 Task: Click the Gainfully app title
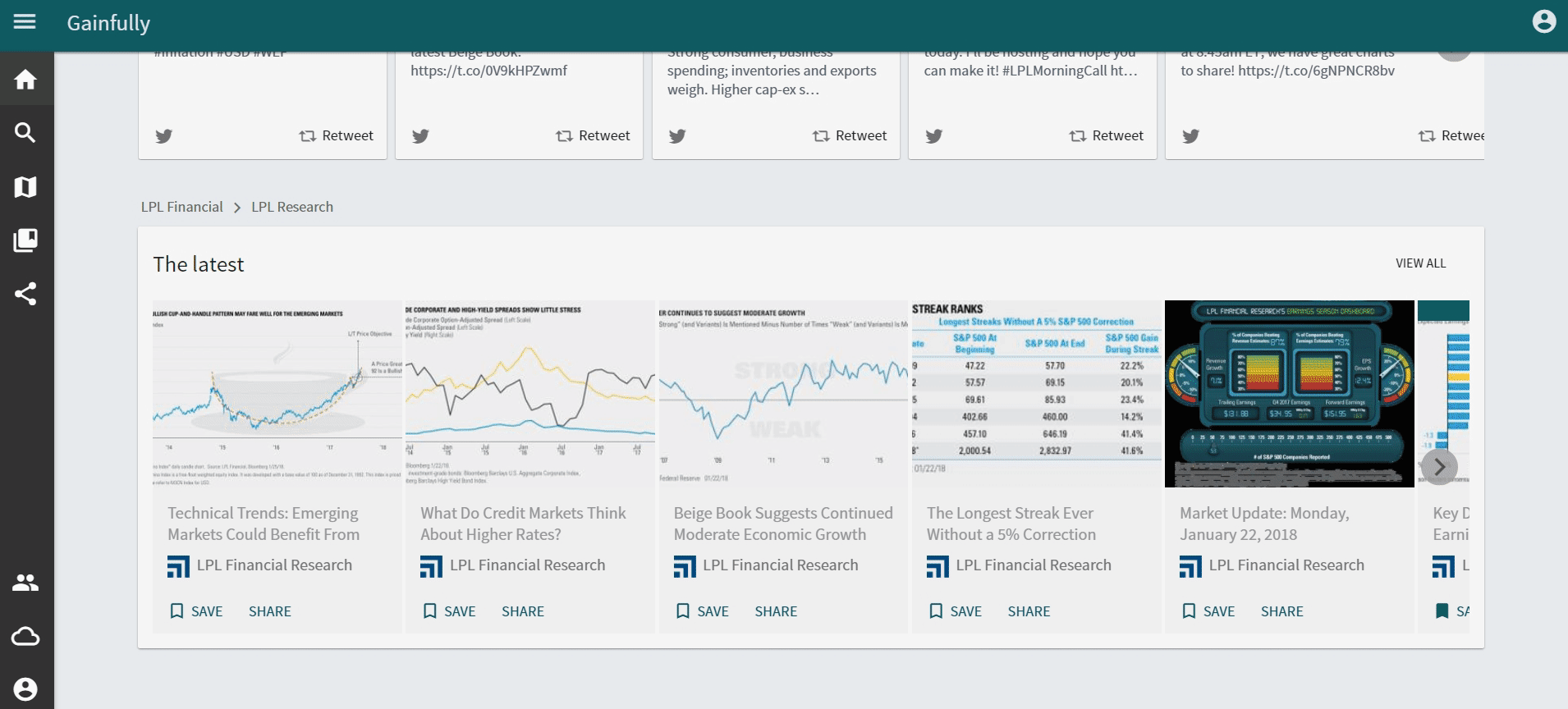108,23
